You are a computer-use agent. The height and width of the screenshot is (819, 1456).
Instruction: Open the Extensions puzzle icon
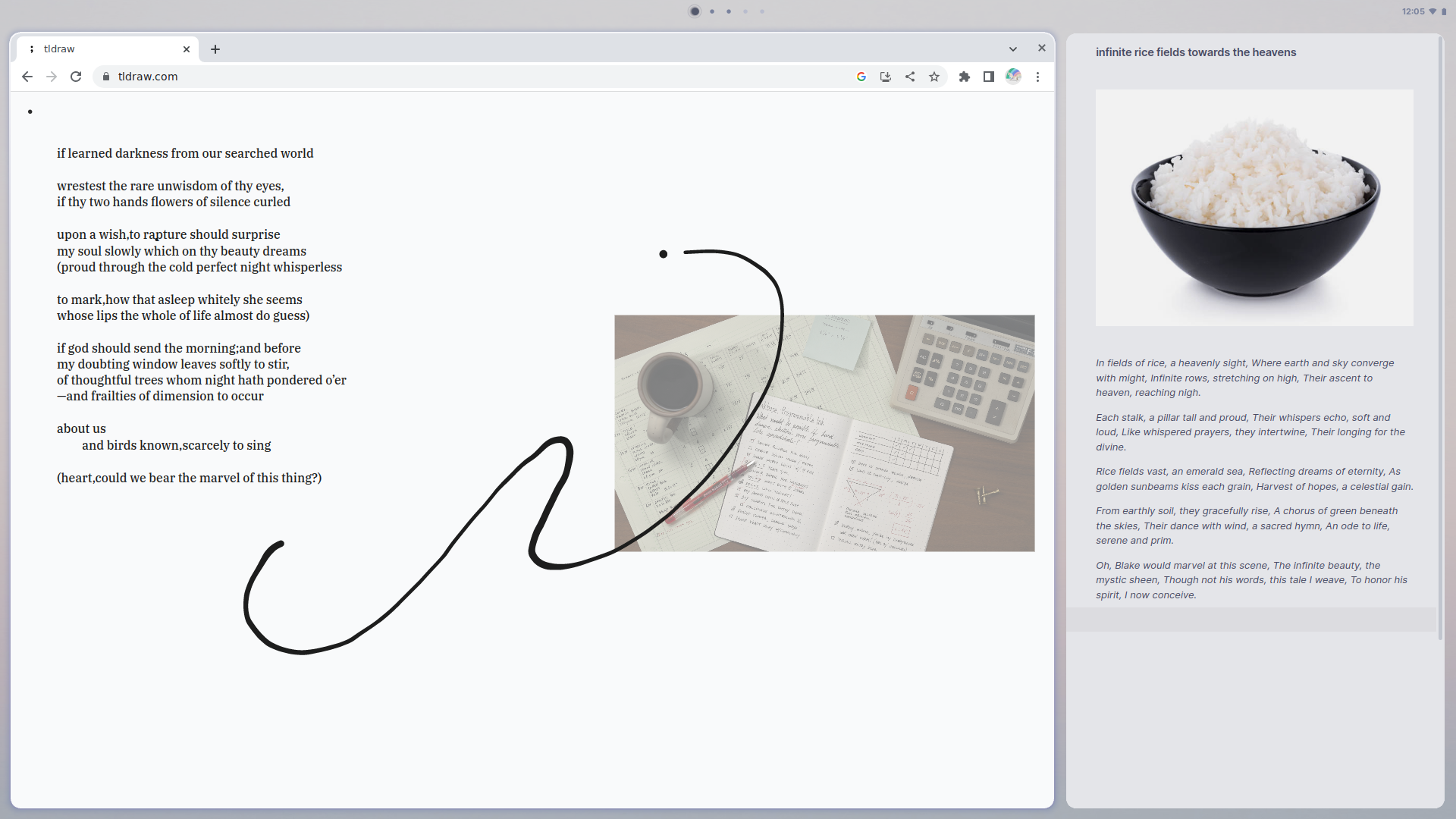(965, 77)
